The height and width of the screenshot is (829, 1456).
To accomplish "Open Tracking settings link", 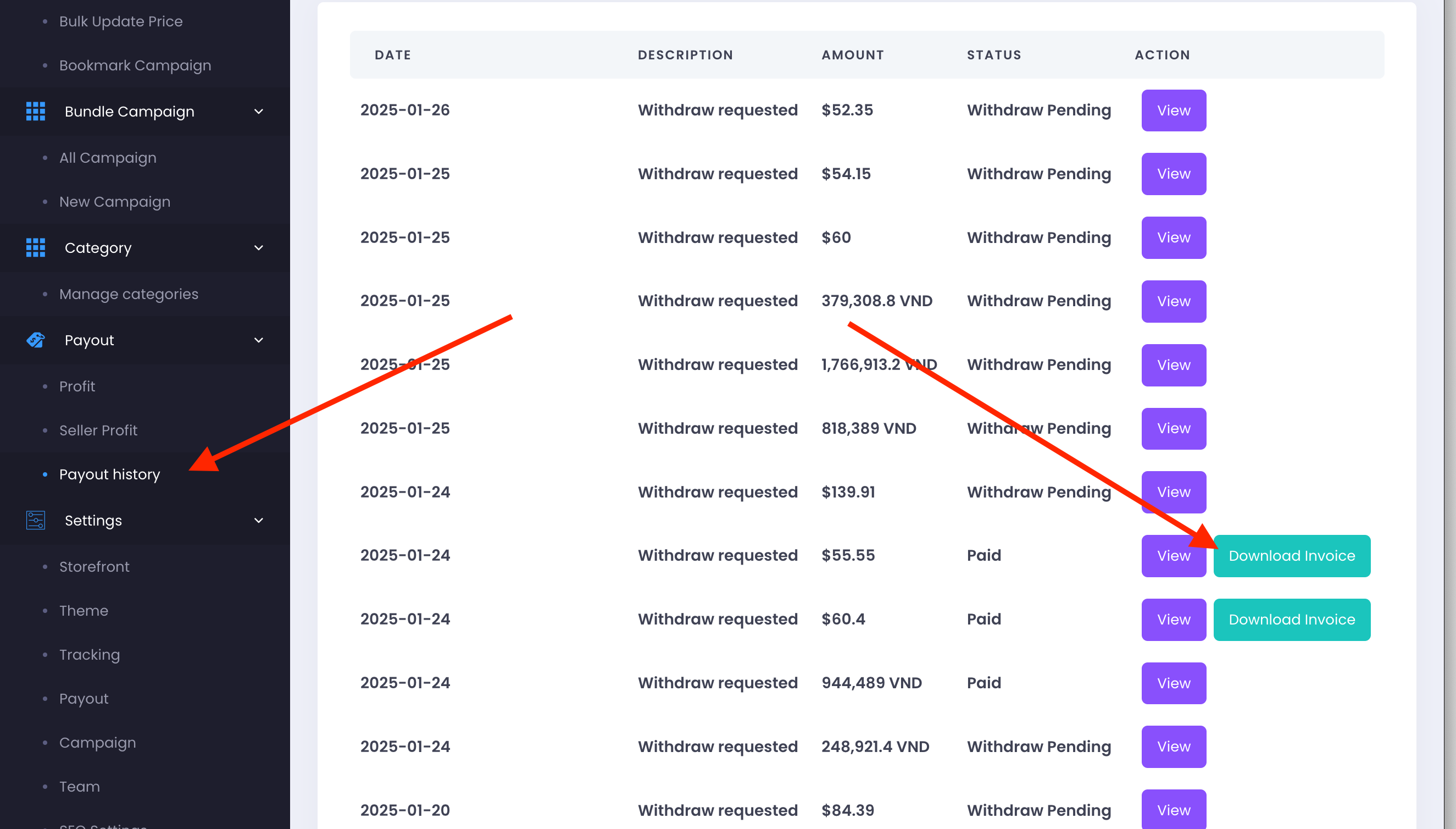I will pyautogui.click(x=90, y=655).
